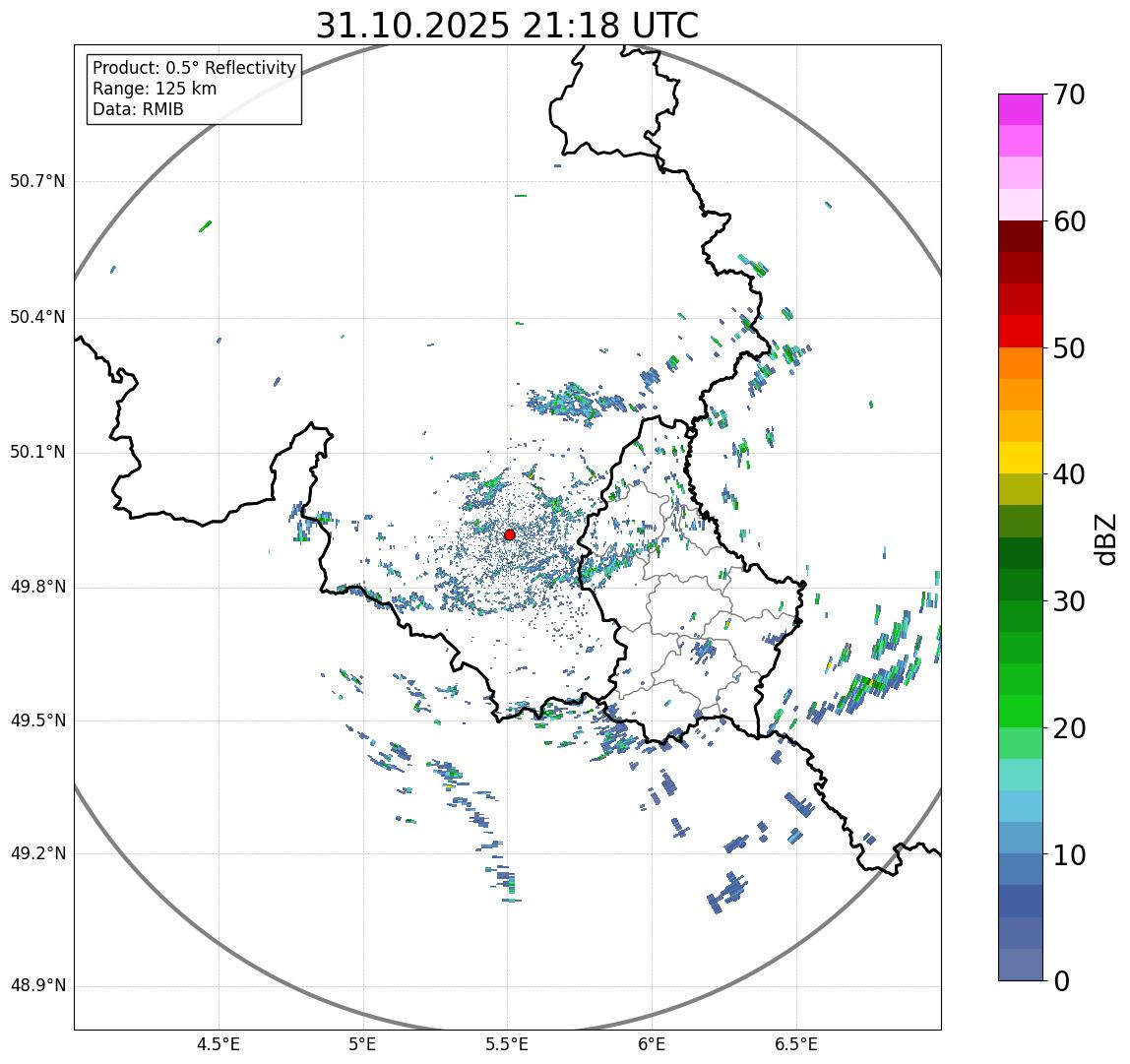Click the 5°E longitude label
1130x1064 pixels.
(362, 1044)
